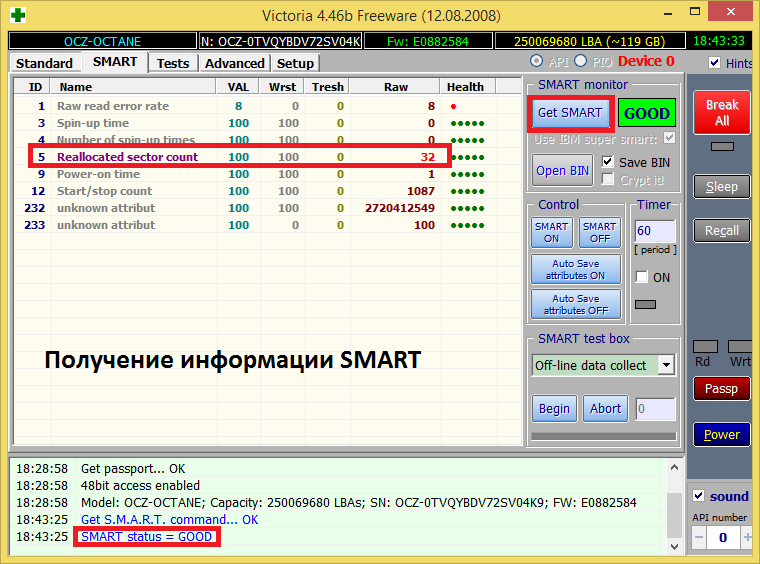Toggle the Hints checkbox
This screenshot has height=564, width=760.
pos(714,63)
